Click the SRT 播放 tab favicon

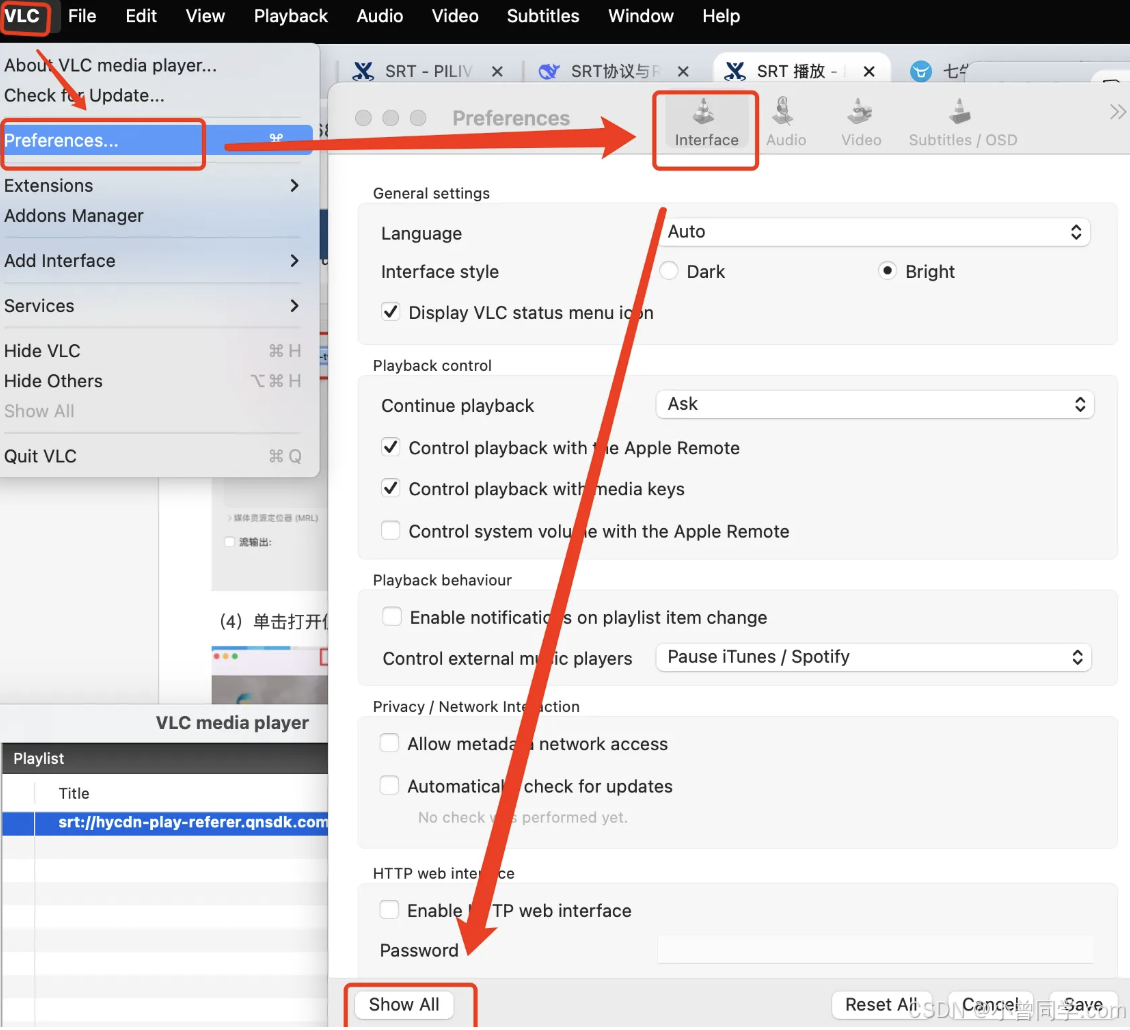[x=734, y=71]
